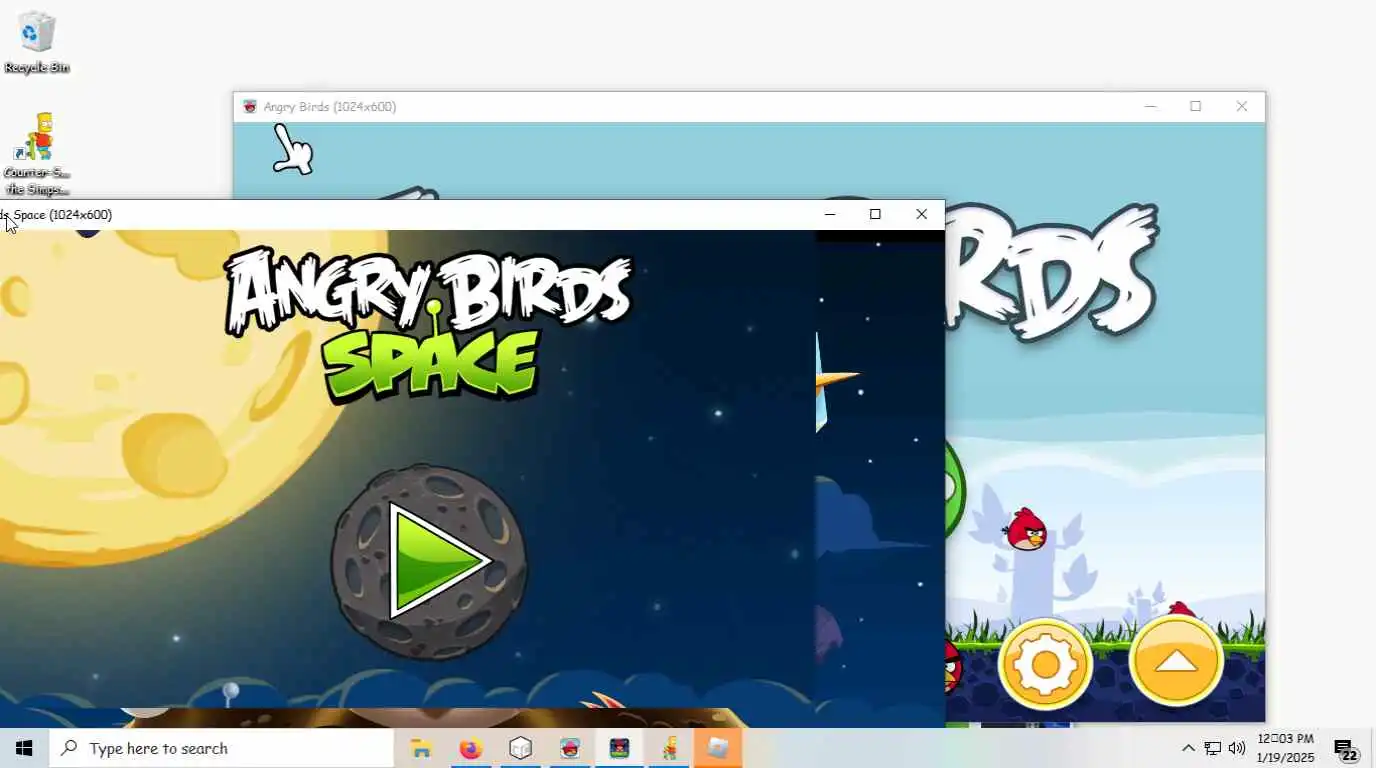
Task: Minimize the Angry Birds Space window
Action: (x=830, y=214)
